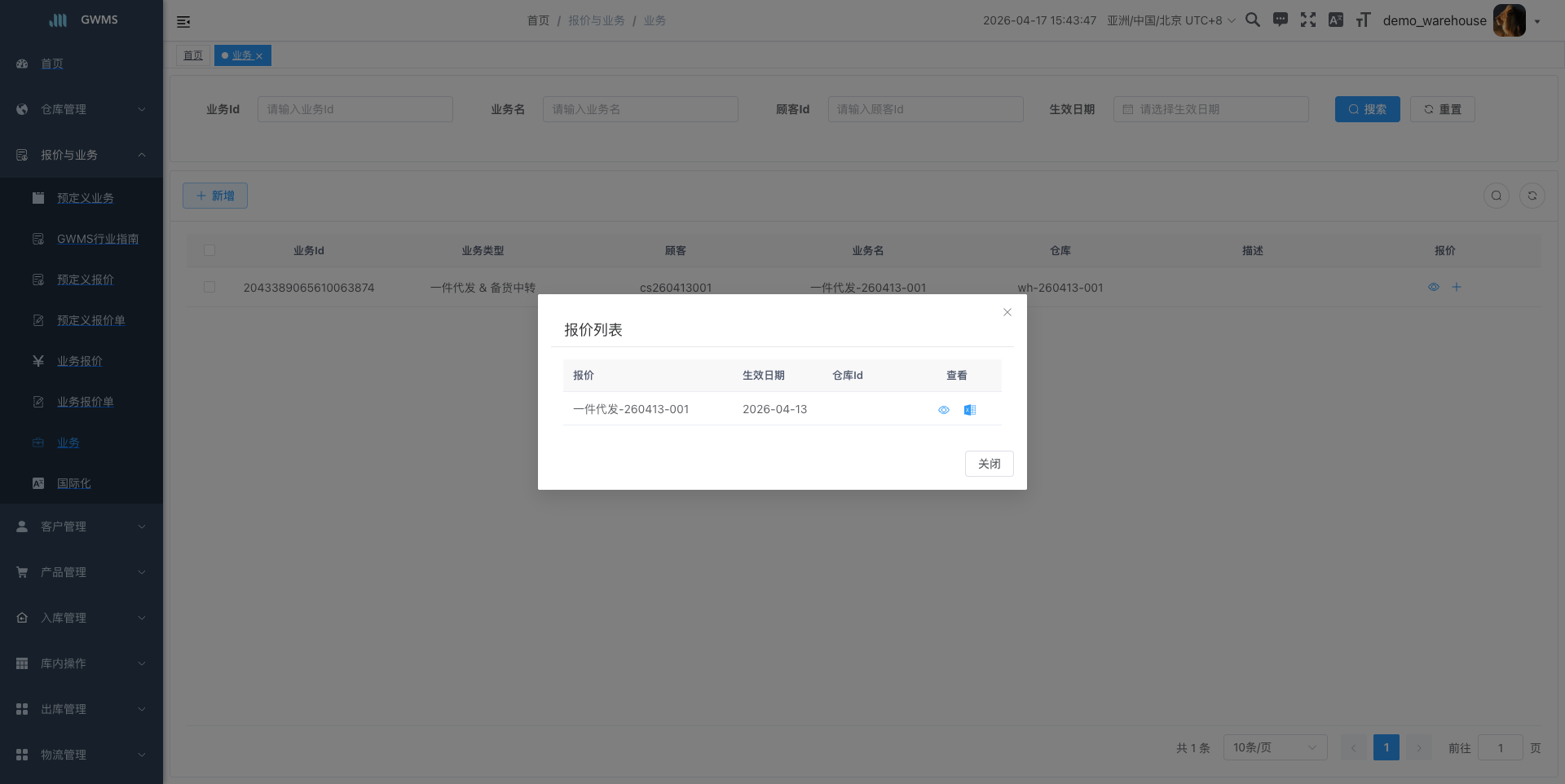Open GWMS行业指南 menu item

click(82, 239)
